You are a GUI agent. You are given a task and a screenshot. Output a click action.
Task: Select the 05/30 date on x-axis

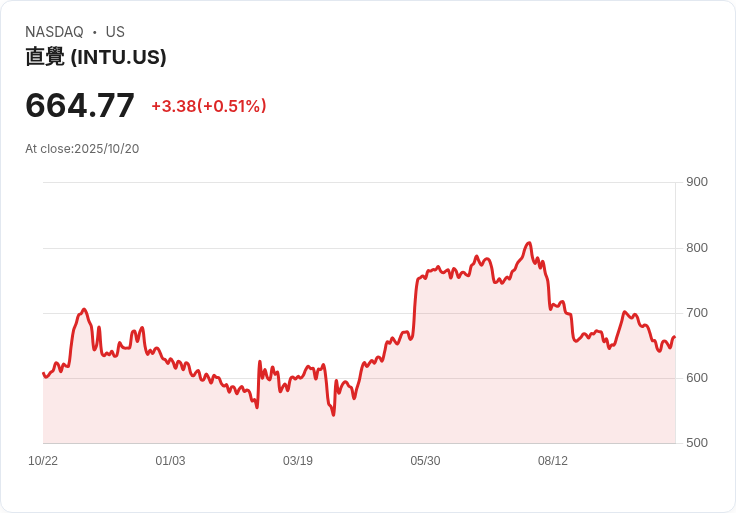click(x=425, y=461)
